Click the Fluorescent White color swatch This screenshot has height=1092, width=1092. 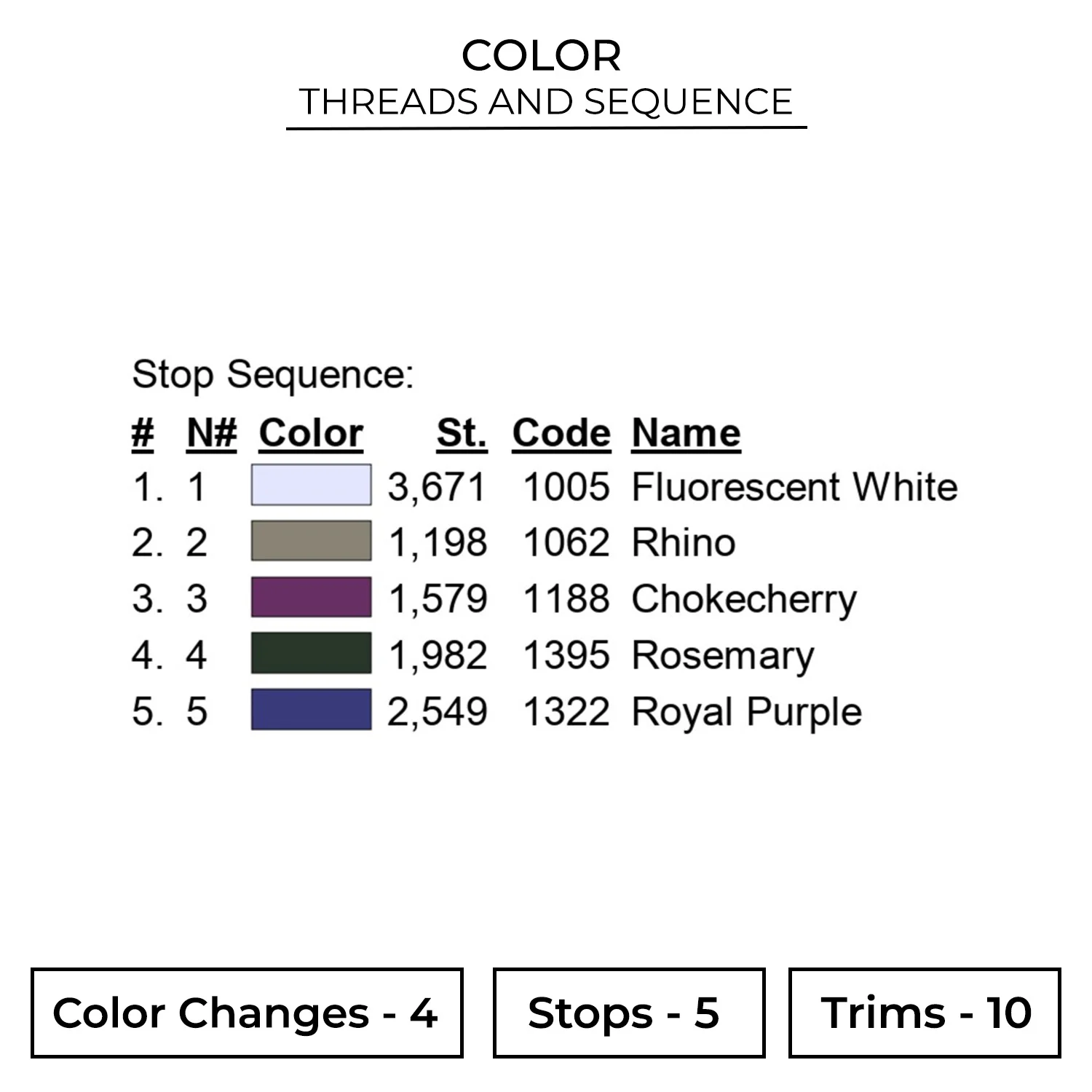(x=311, y=485)
